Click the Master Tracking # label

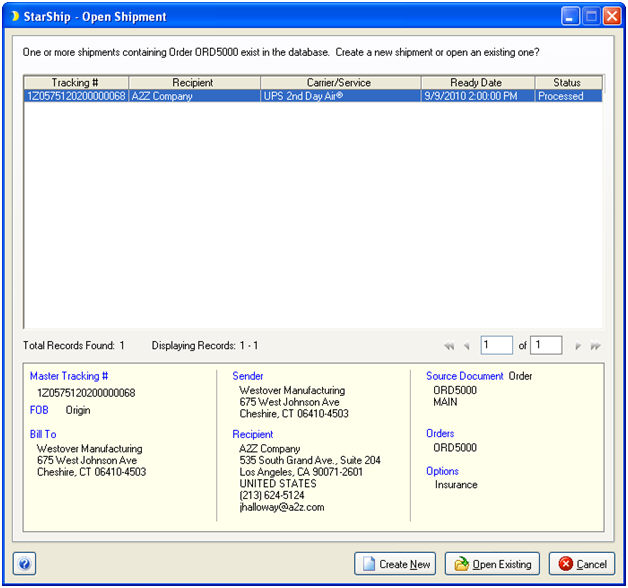click(x=69, y=376)
